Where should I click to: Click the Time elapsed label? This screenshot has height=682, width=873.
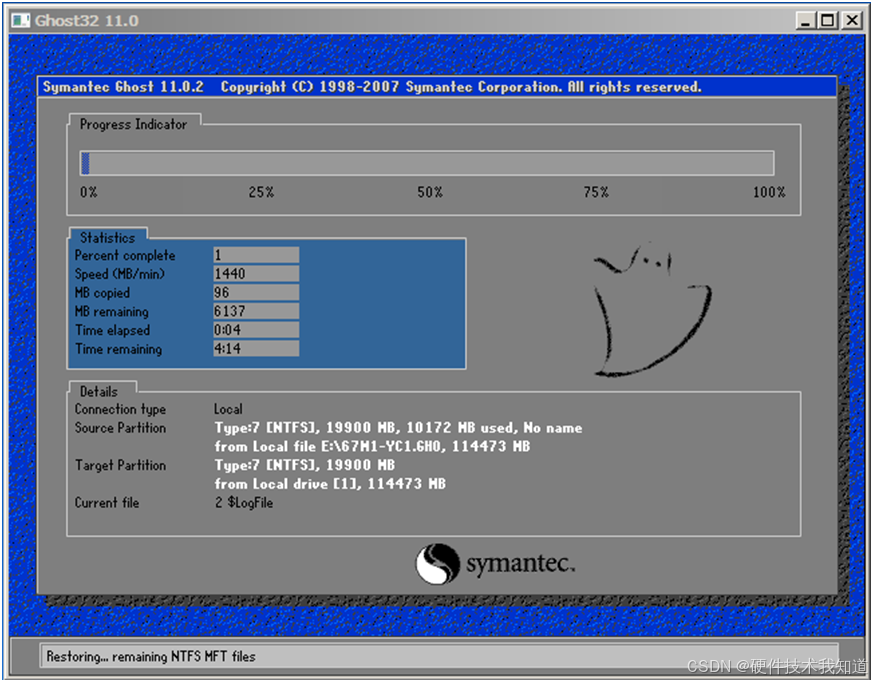112,330
